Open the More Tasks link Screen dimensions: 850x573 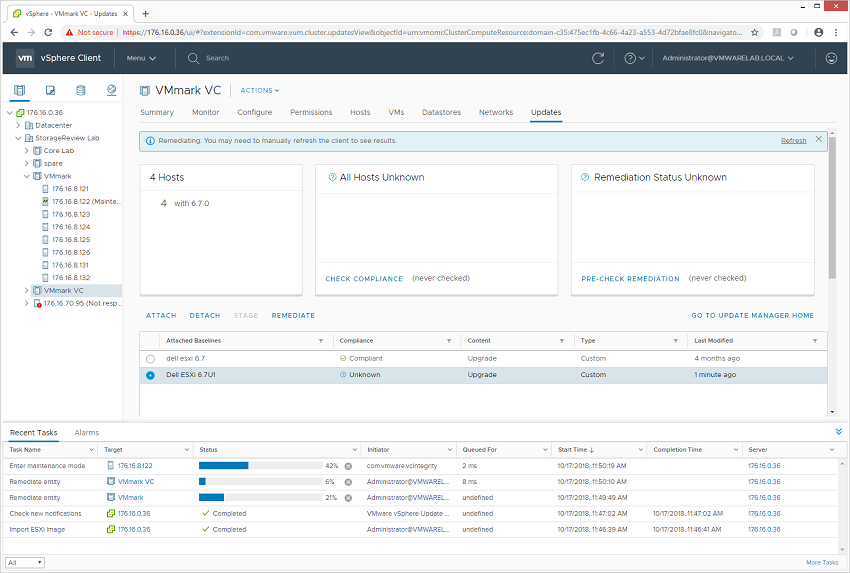tap(822, 563)
